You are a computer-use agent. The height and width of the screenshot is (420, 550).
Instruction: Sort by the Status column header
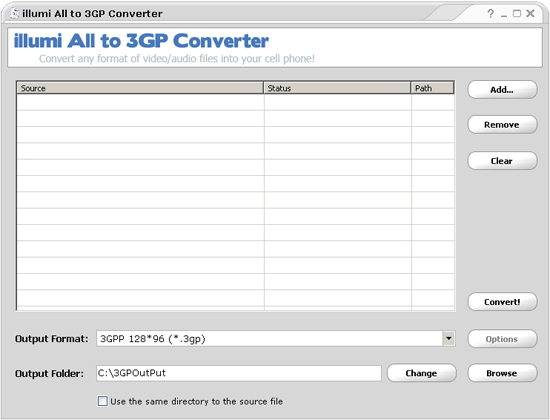[337, 88]
